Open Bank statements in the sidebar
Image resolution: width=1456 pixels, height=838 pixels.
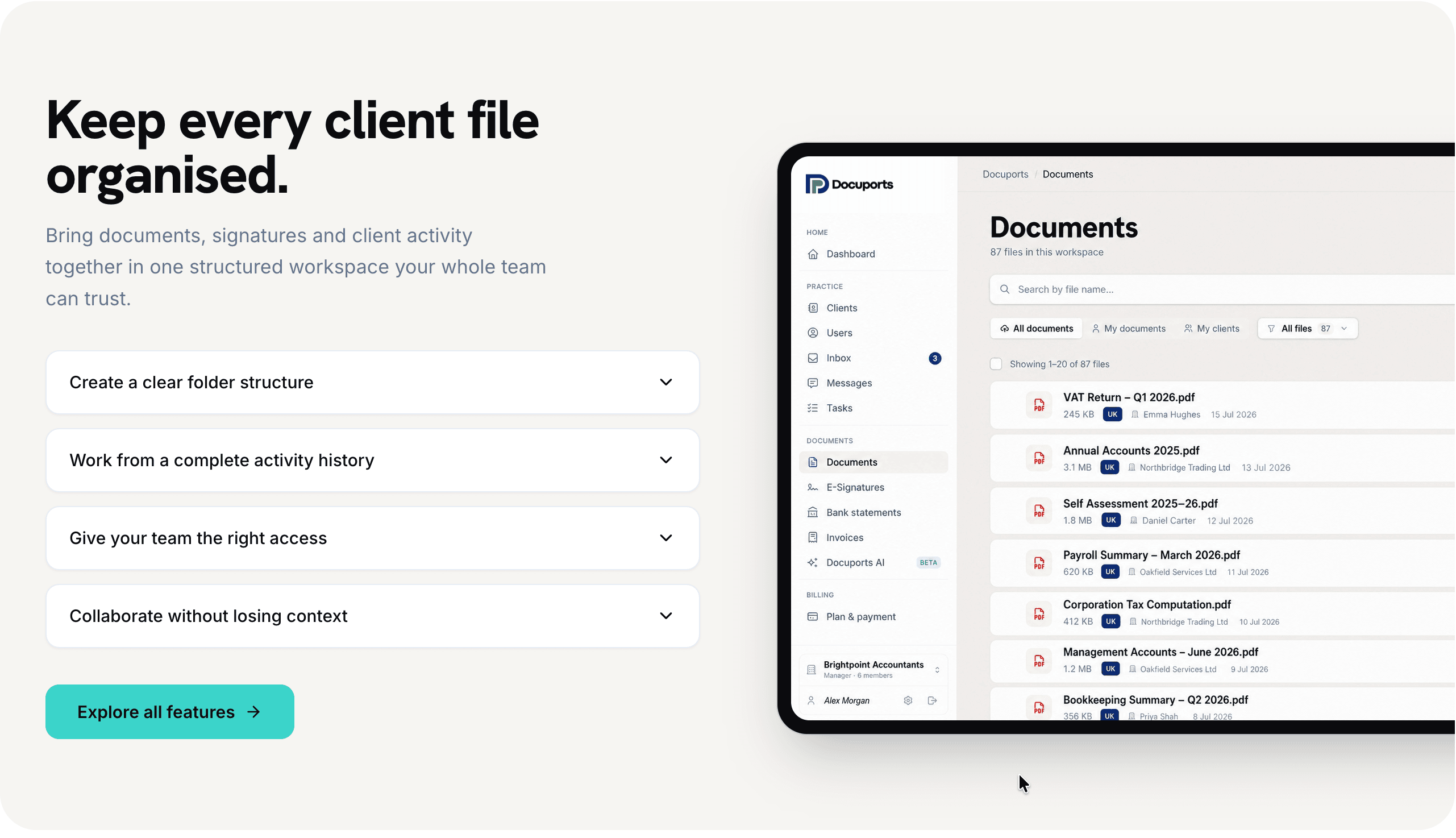pos(873,513)
